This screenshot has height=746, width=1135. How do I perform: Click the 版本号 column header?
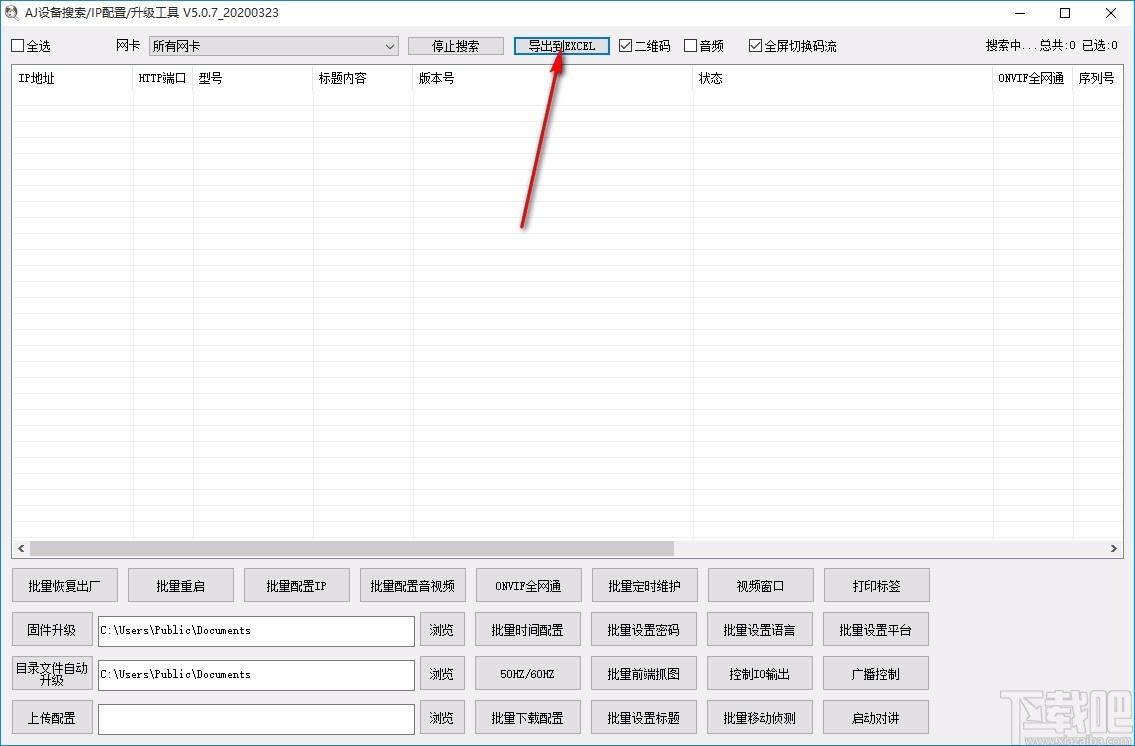coord(553,78)
